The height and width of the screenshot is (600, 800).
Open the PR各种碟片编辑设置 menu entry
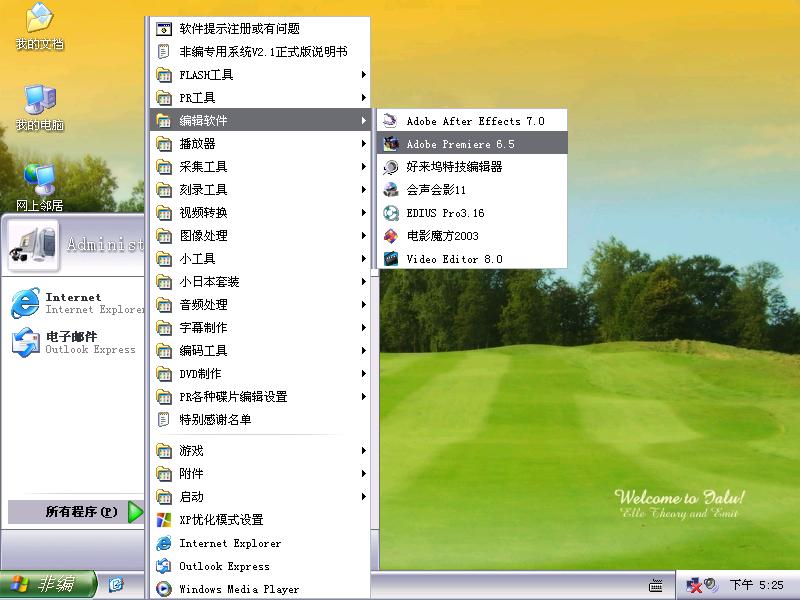click(260, 396)
